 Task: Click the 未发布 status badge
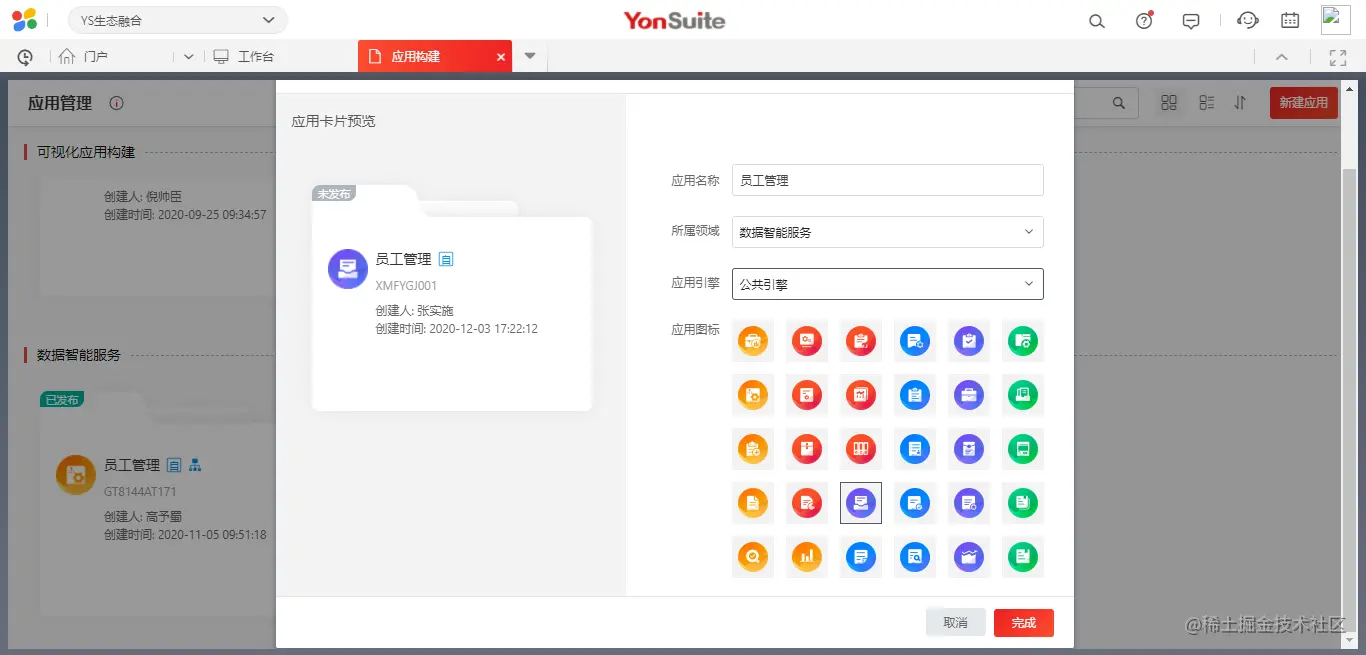tap(334, 194)
